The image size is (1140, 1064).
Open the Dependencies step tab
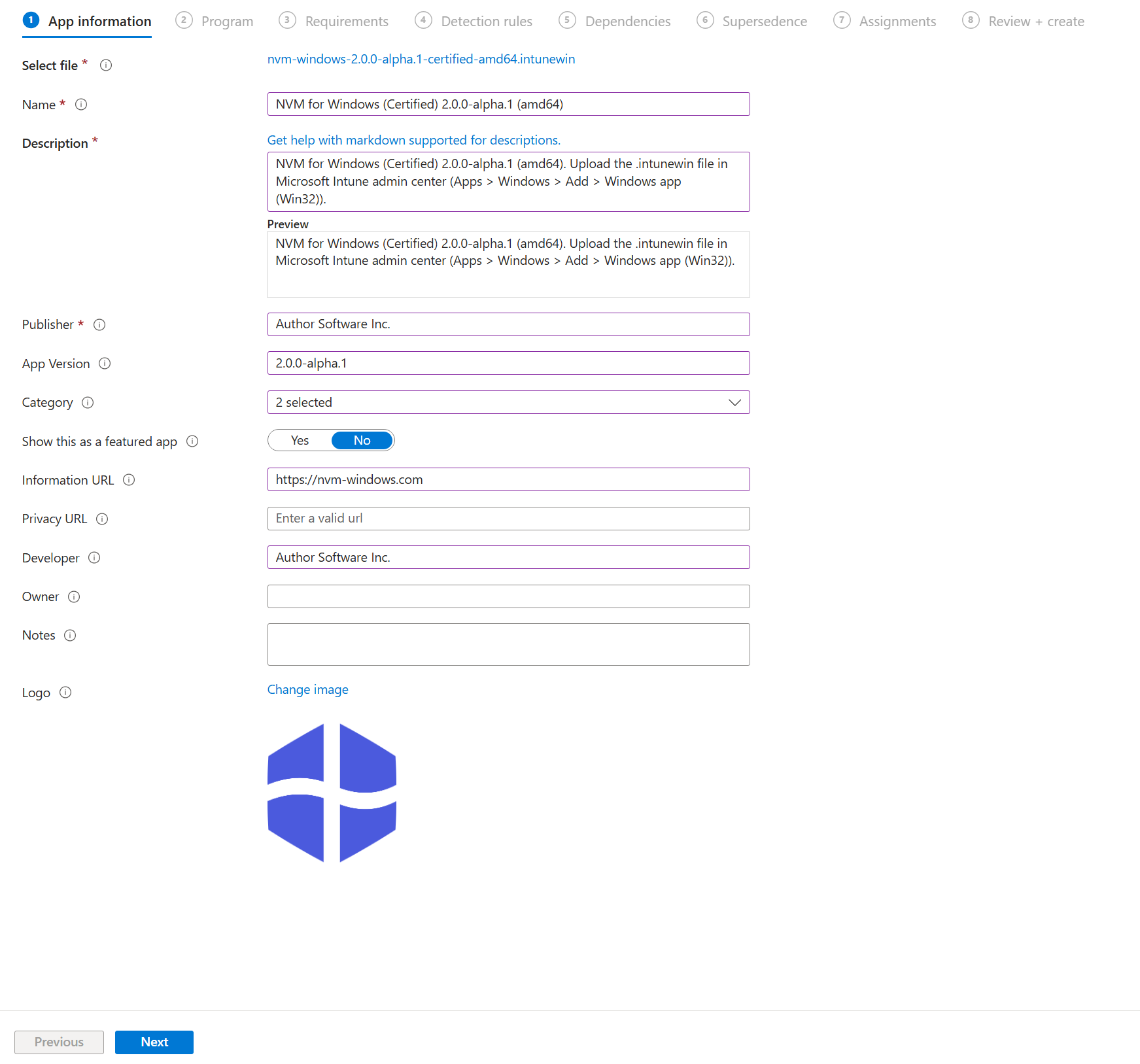click(x=615, y=22)
